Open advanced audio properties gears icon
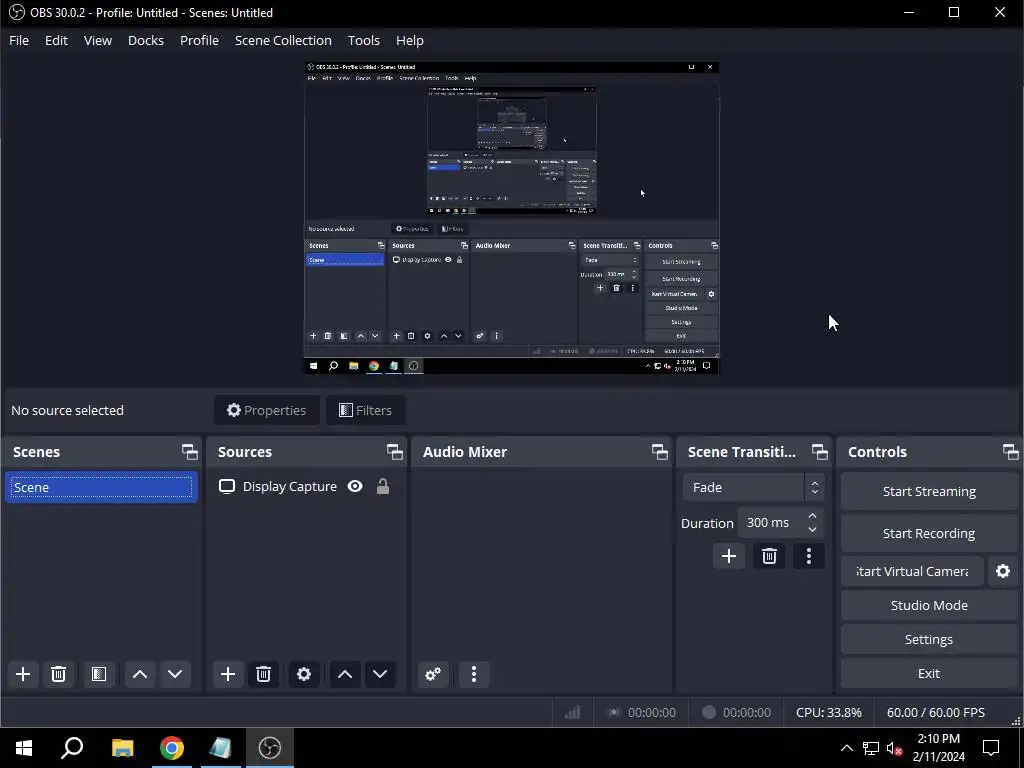 [433, 674]
